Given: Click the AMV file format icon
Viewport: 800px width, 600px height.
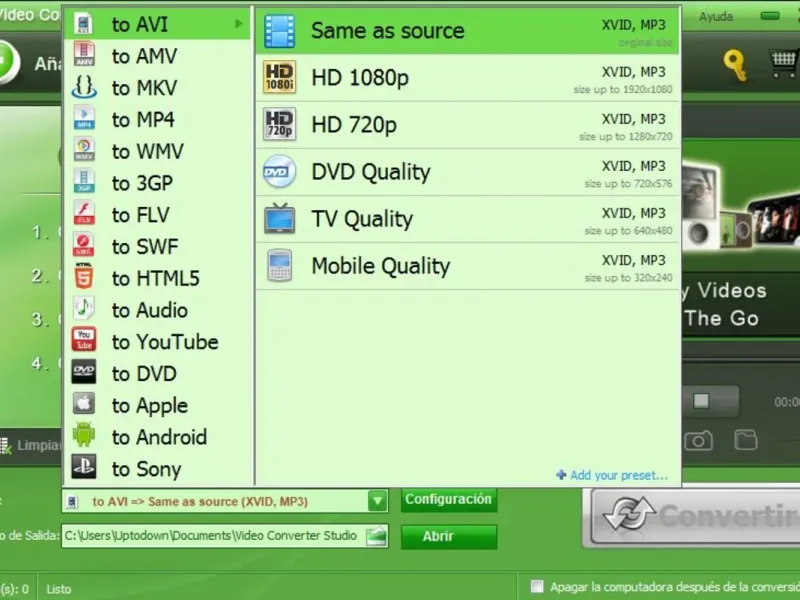Looking at the screenshot, I should tap(84, 55).
